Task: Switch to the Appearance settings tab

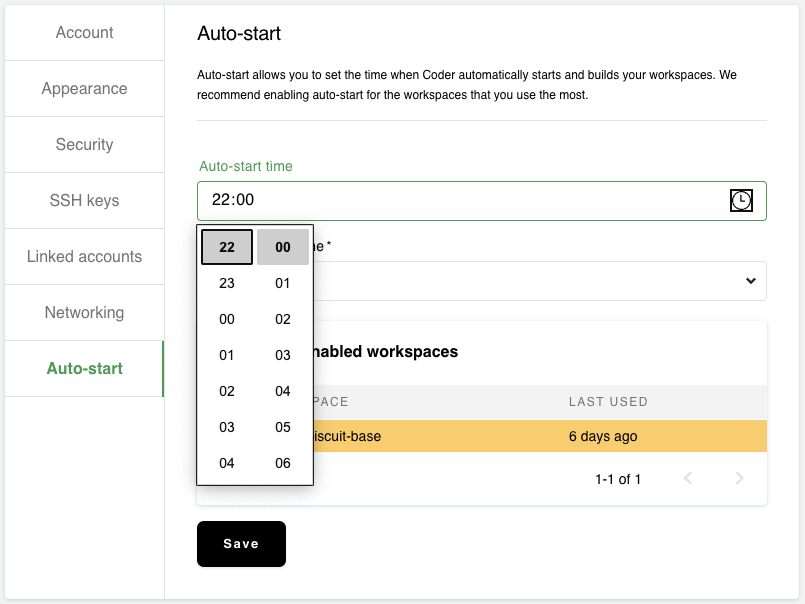Action: pos(84,88)
